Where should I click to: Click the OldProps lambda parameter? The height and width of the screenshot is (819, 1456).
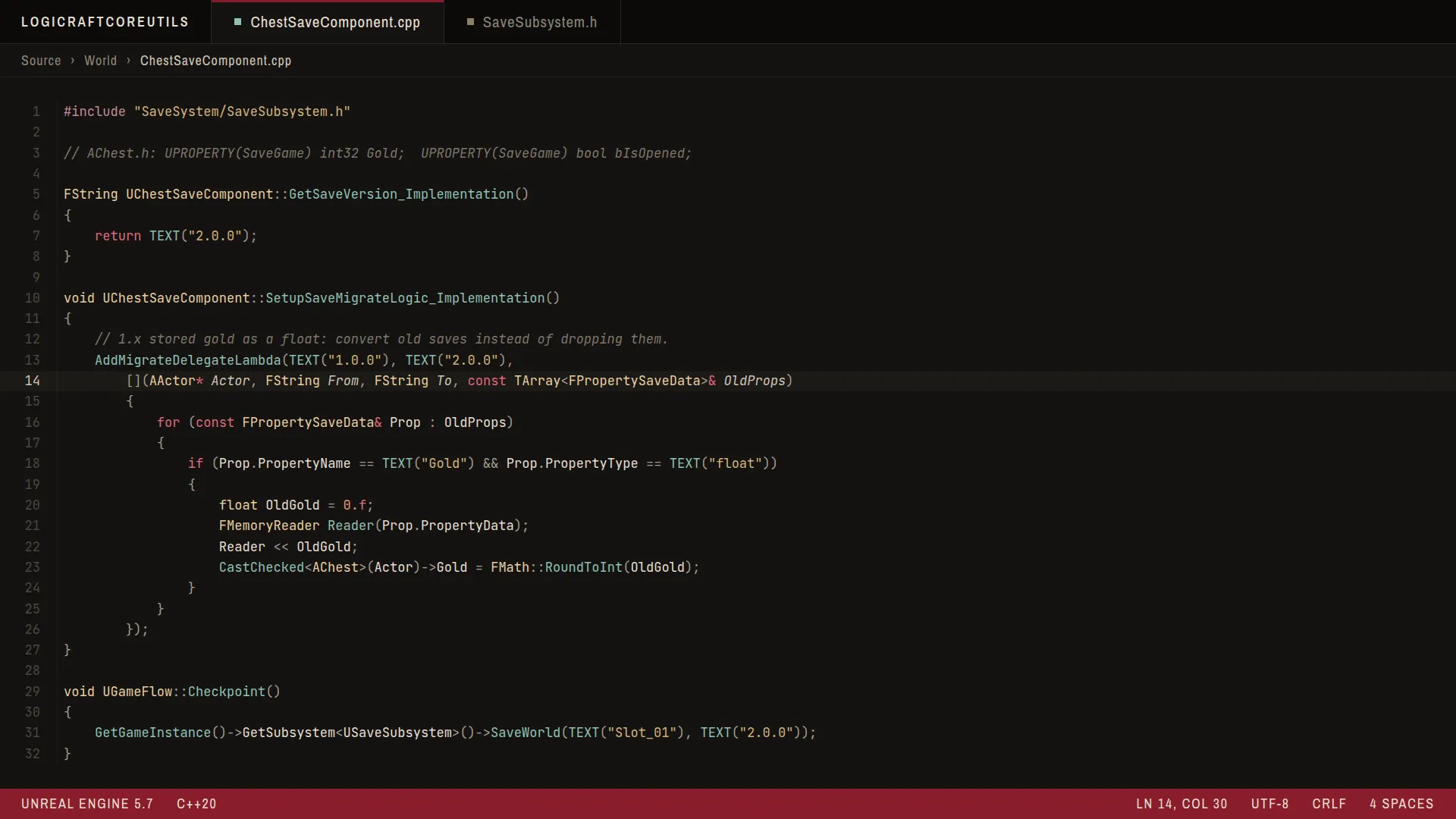click(x=755, y=381)
